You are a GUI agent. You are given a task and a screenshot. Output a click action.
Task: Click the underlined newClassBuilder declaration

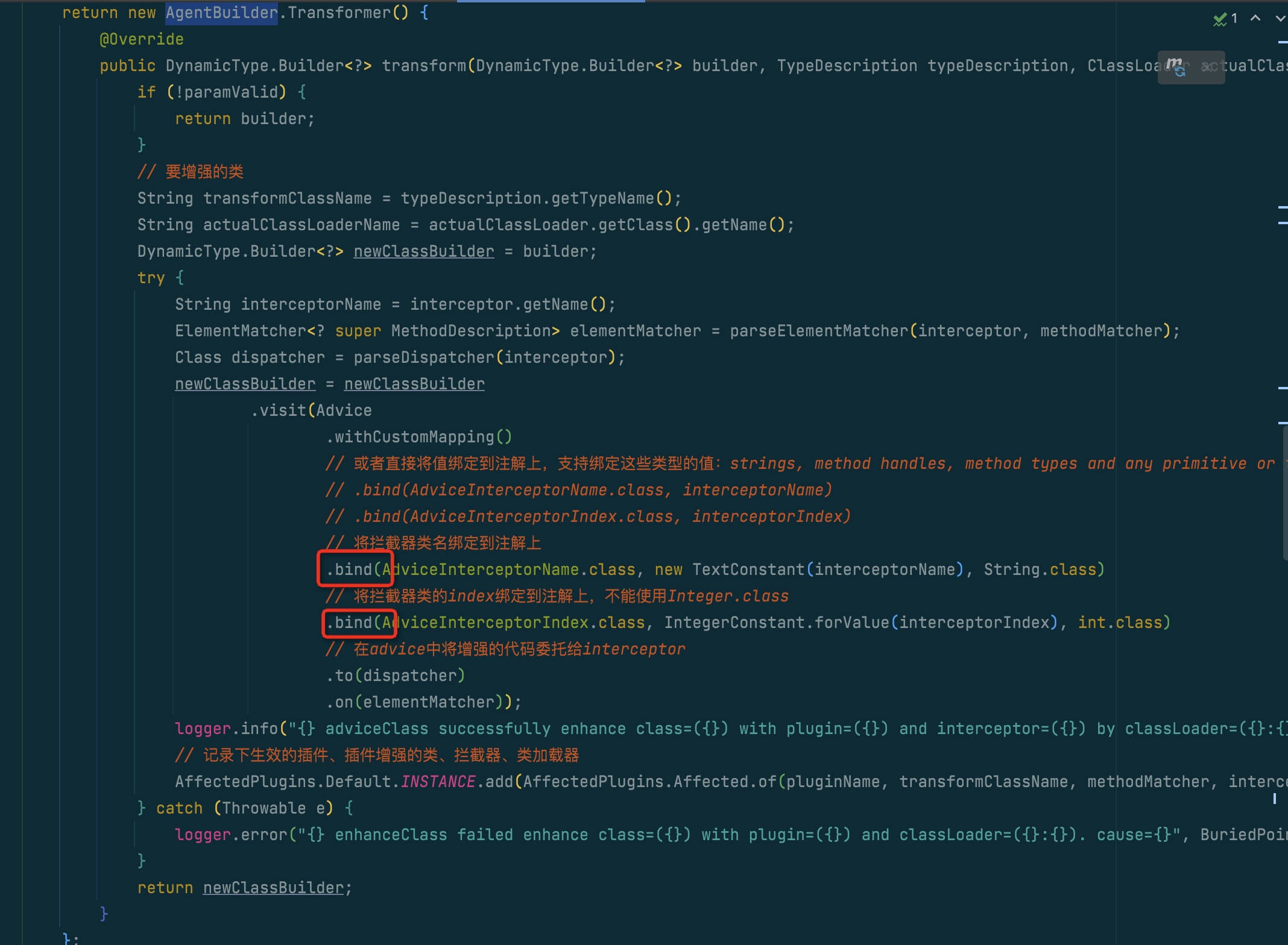click(x=424, y=251)
